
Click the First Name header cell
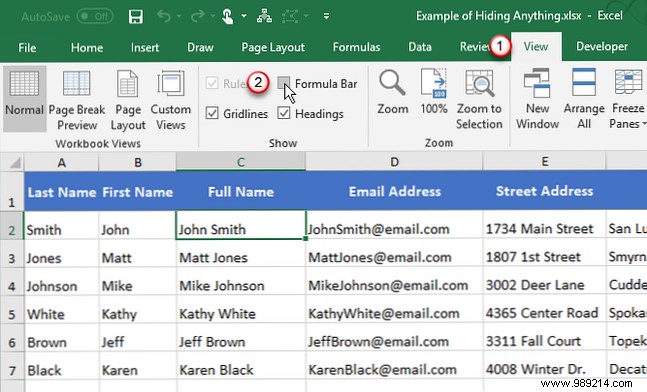[137, 191]
